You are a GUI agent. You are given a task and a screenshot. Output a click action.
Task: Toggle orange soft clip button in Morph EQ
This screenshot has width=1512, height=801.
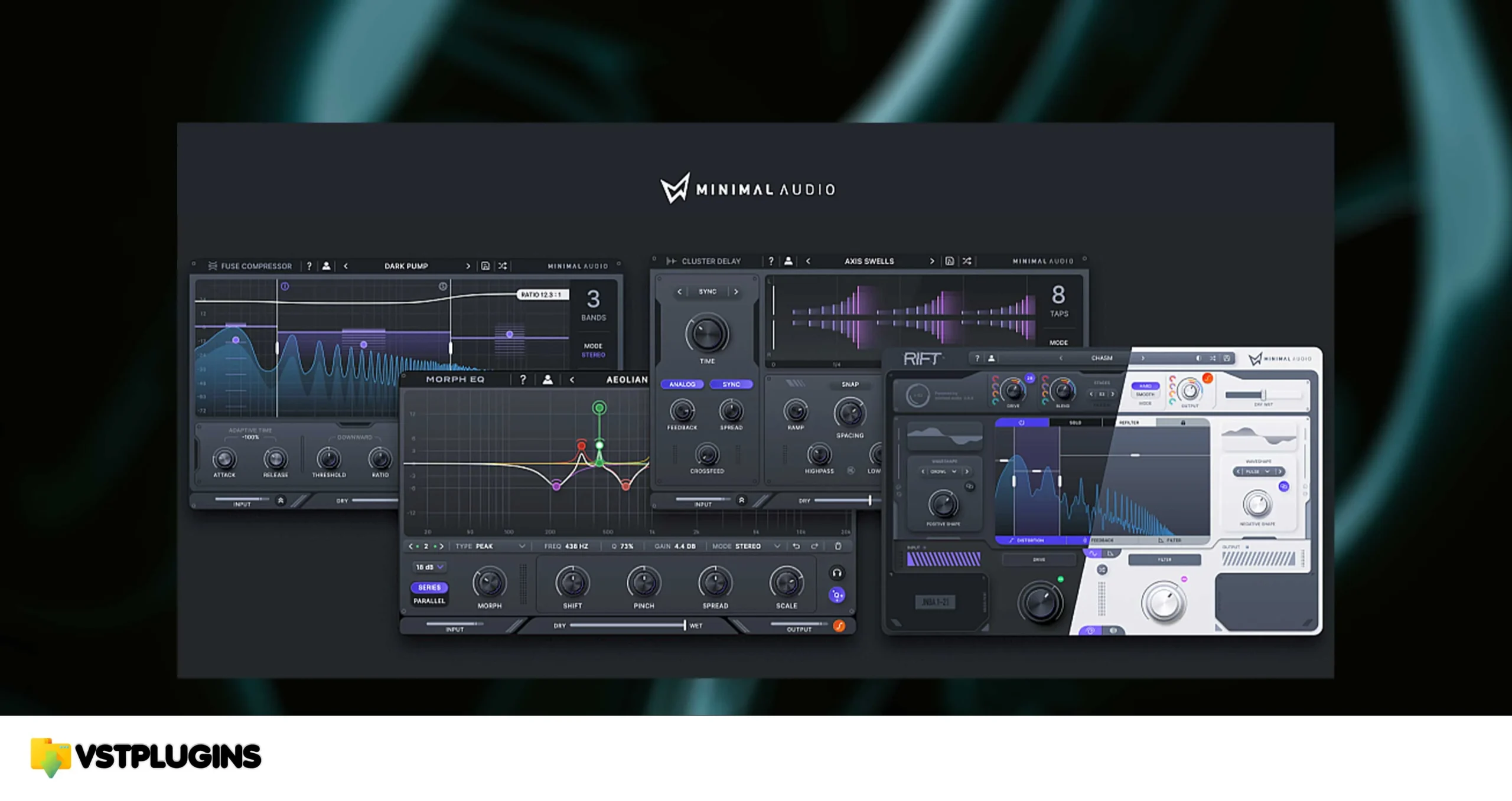[x=839, y=626]
